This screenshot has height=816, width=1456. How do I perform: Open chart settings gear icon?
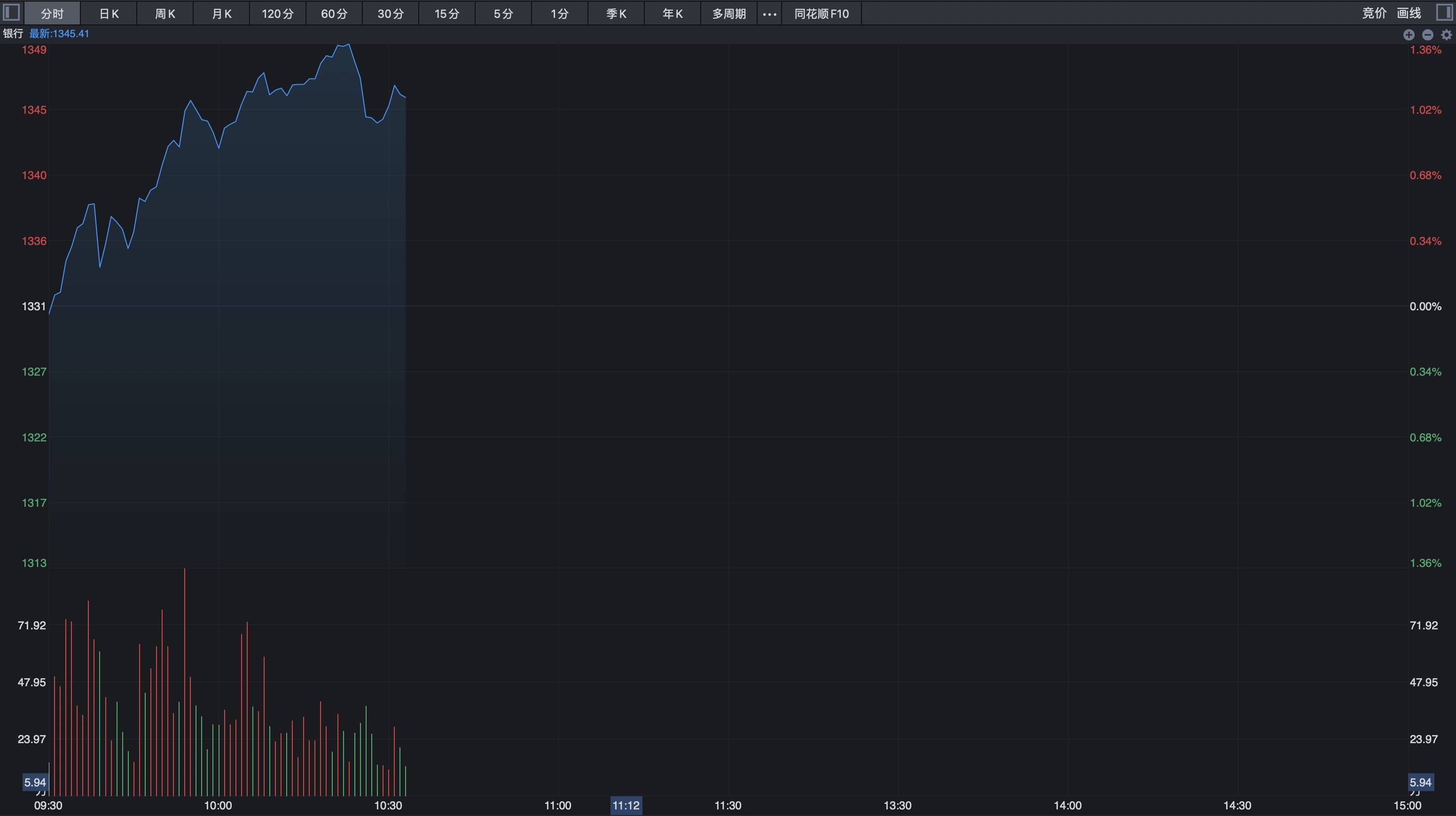coord(1447,35)
